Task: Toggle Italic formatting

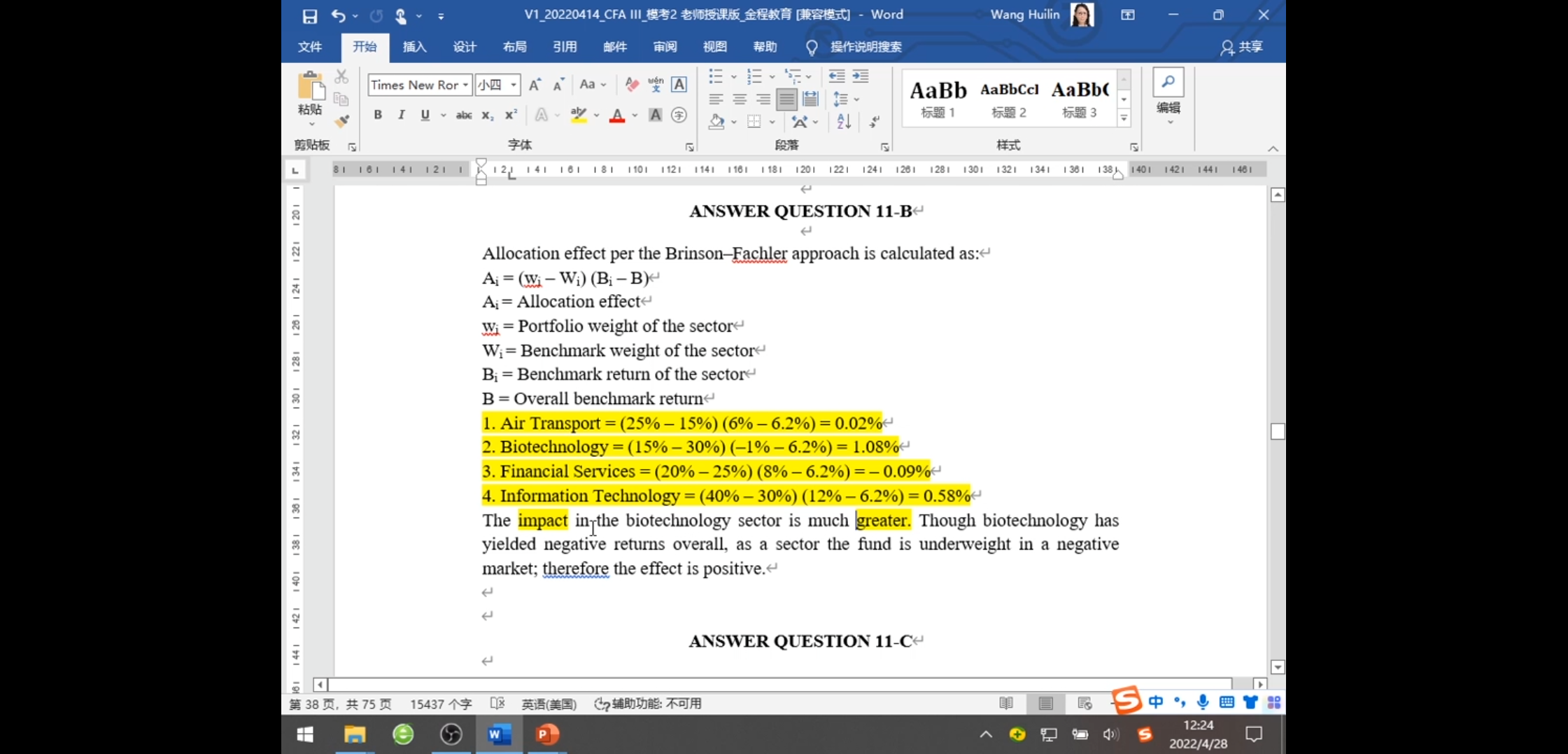Action: (x=401, y=116)
